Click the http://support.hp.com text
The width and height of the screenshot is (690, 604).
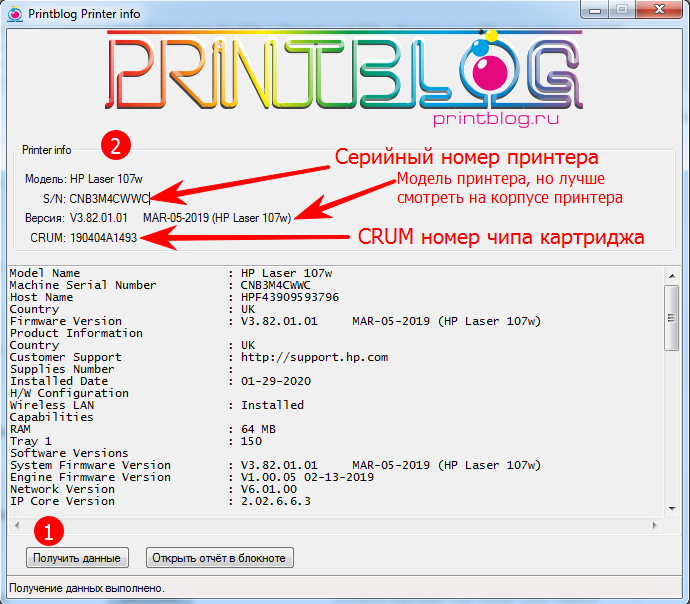click(314, 357)
